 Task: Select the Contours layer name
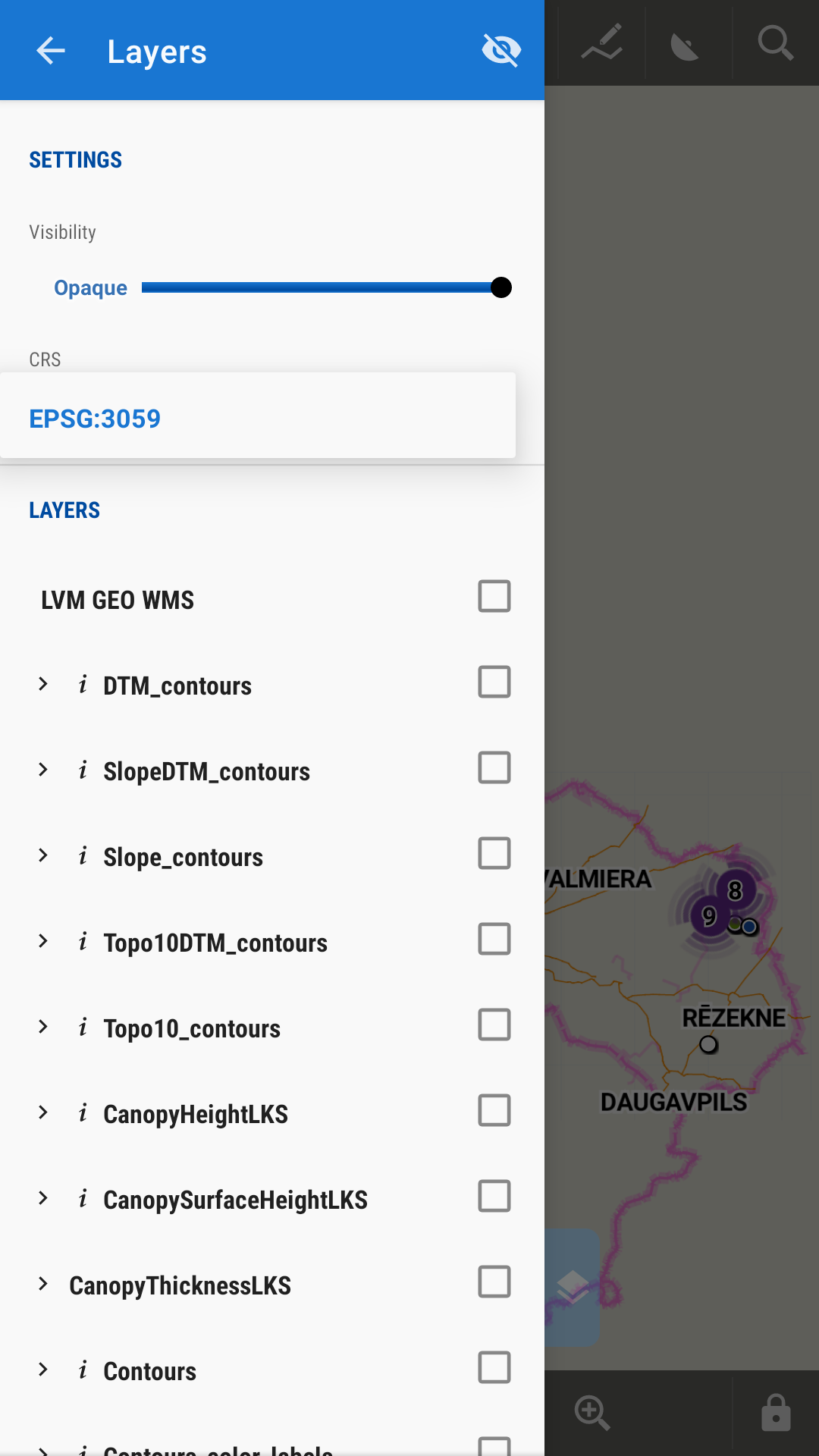[150, 1371]
